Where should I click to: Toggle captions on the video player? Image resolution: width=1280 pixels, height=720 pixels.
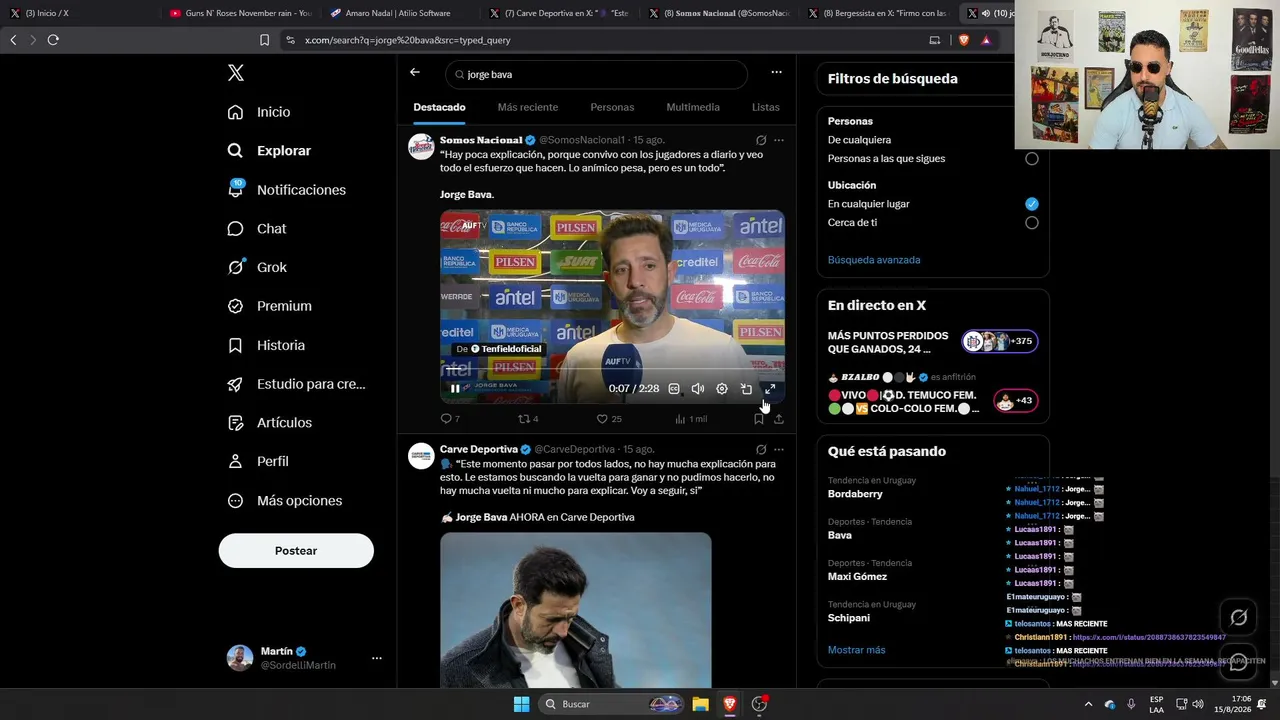(674, 389)
